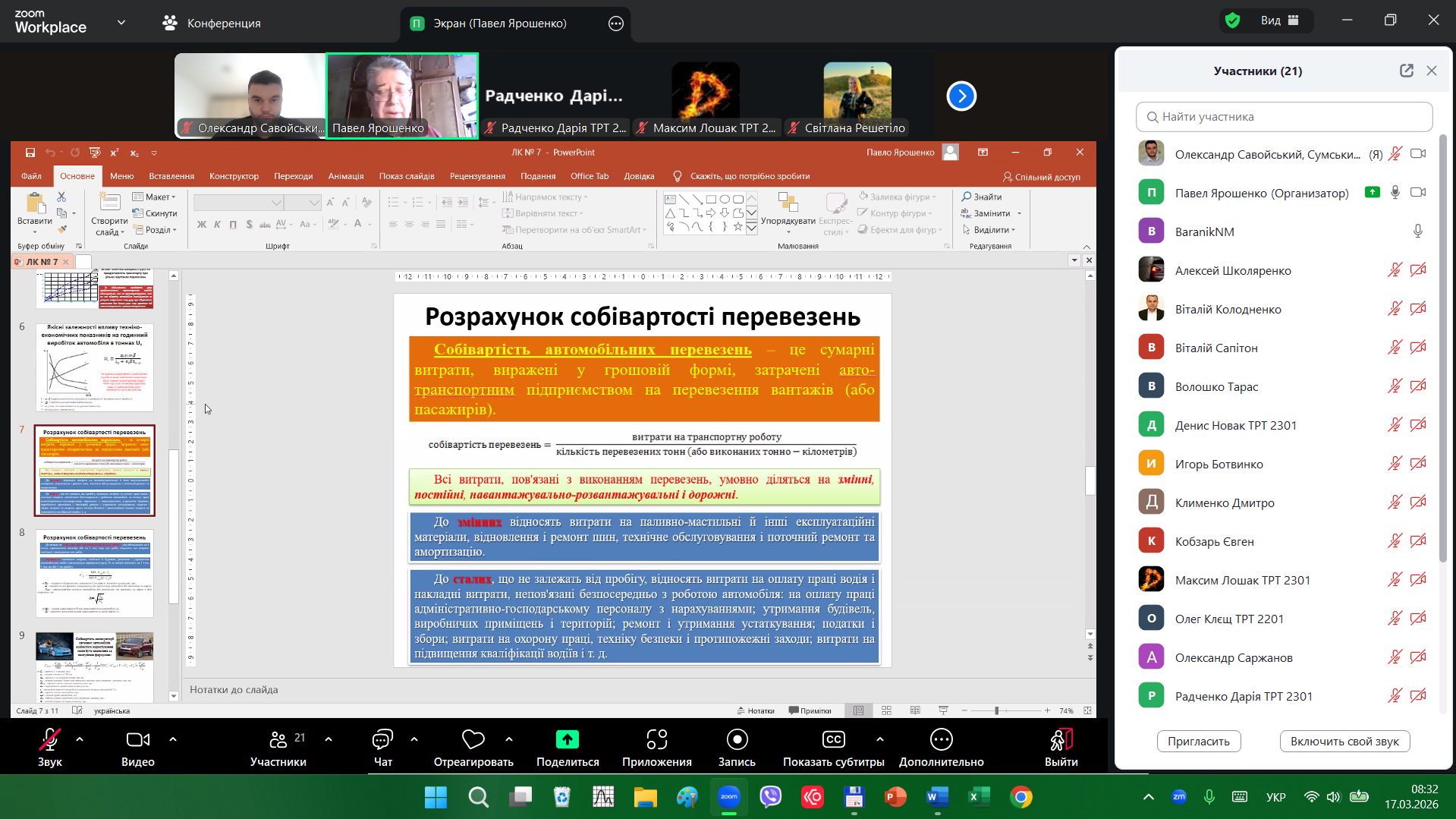Click the Find participant search field

click(1284, 117)
